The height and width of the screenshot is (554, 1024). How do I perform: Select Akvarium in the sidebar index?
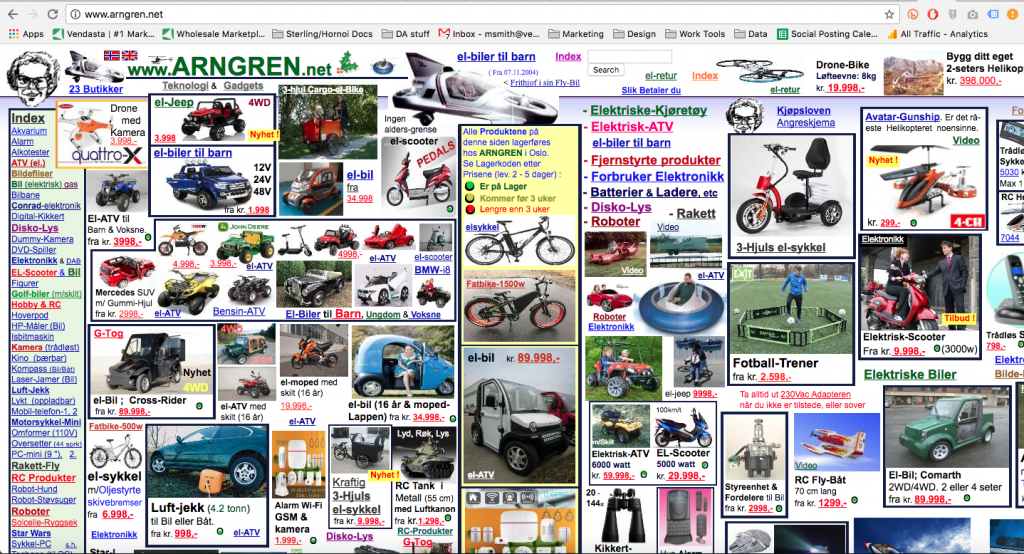click(29, 131)
